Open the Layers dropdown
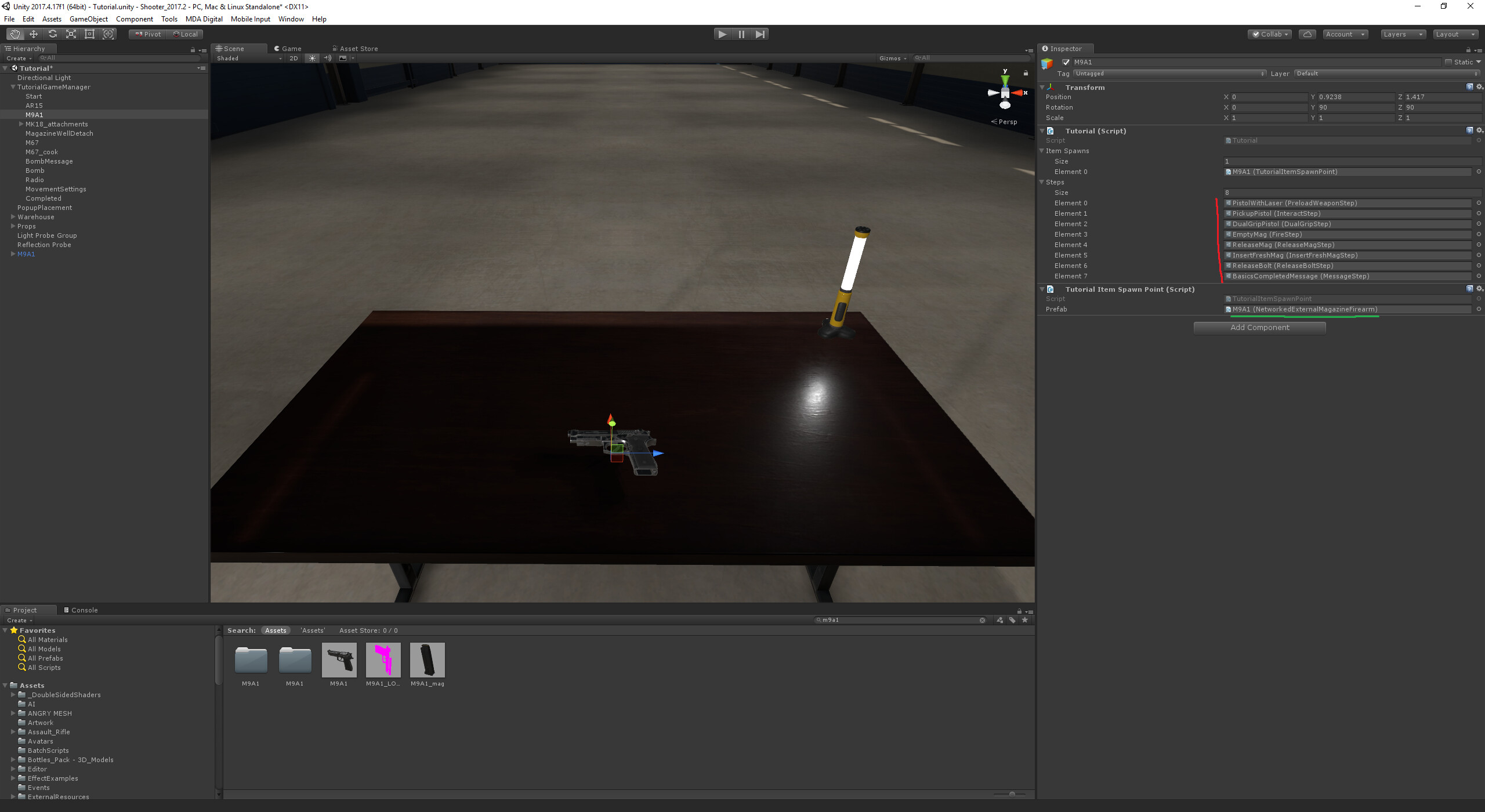1485x812 pixels. [x=1403, y=34]
